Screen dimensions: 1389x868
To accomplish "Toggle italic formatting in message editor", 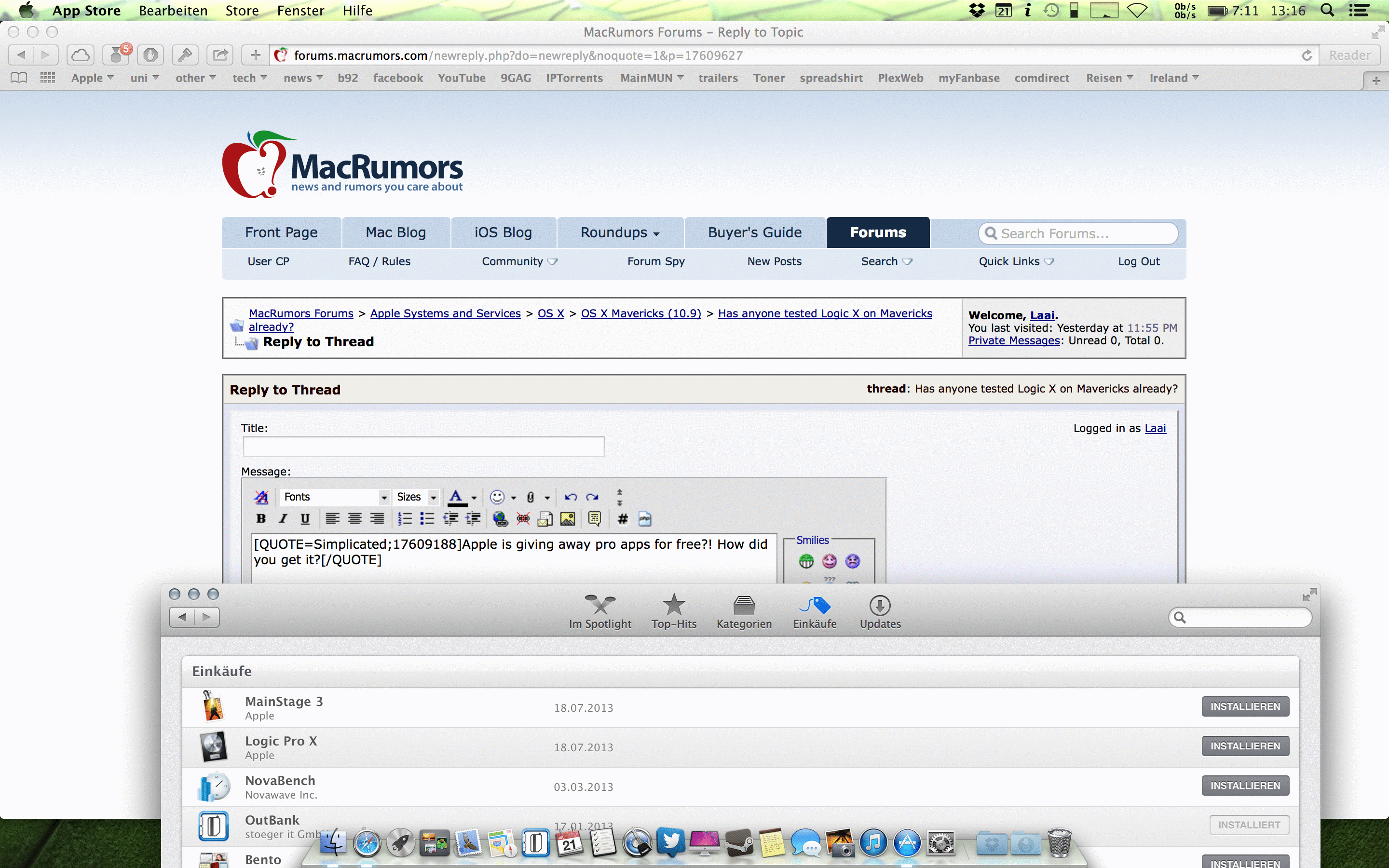I will coord(283,519).
